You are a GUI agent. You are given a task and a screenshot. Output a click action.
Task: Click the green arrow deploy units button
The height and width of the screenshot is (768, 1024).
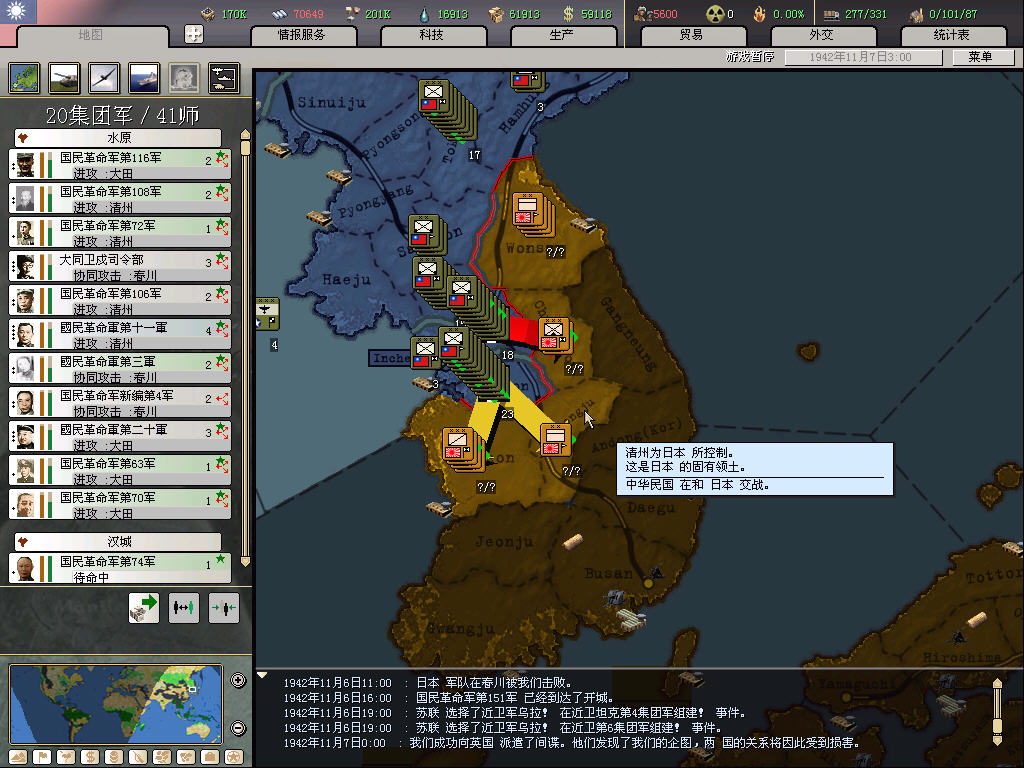144,607
